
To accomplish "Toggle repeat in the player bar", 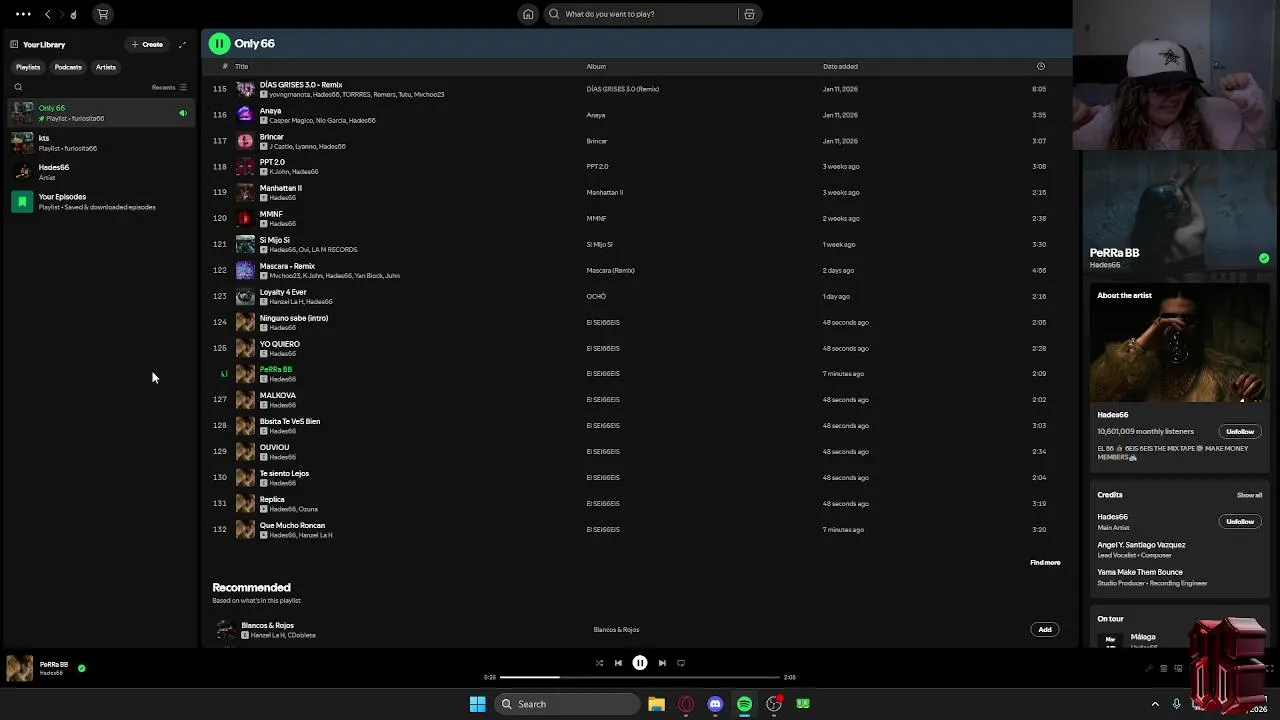I will [681, 663].
